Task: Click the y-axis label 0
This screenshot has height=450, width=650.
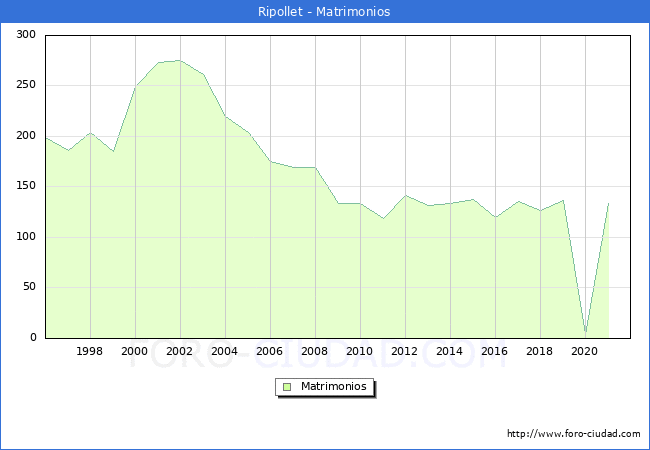Action: tap(33, 337)
